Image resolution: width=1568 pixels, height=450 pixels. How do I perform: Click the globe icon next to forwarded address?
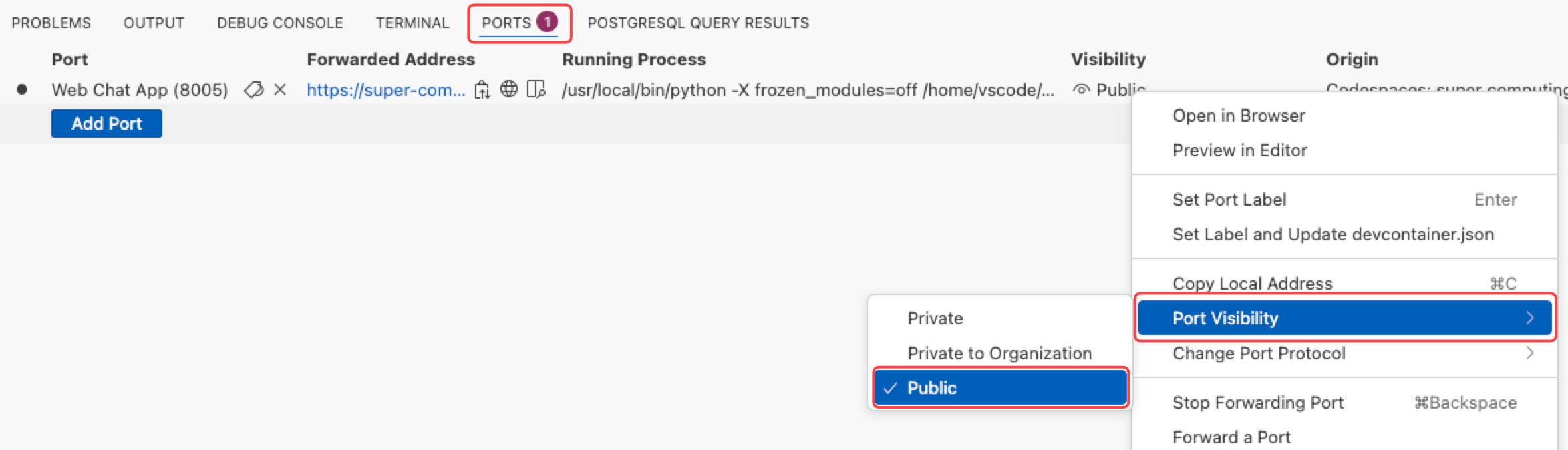point(509,90)
